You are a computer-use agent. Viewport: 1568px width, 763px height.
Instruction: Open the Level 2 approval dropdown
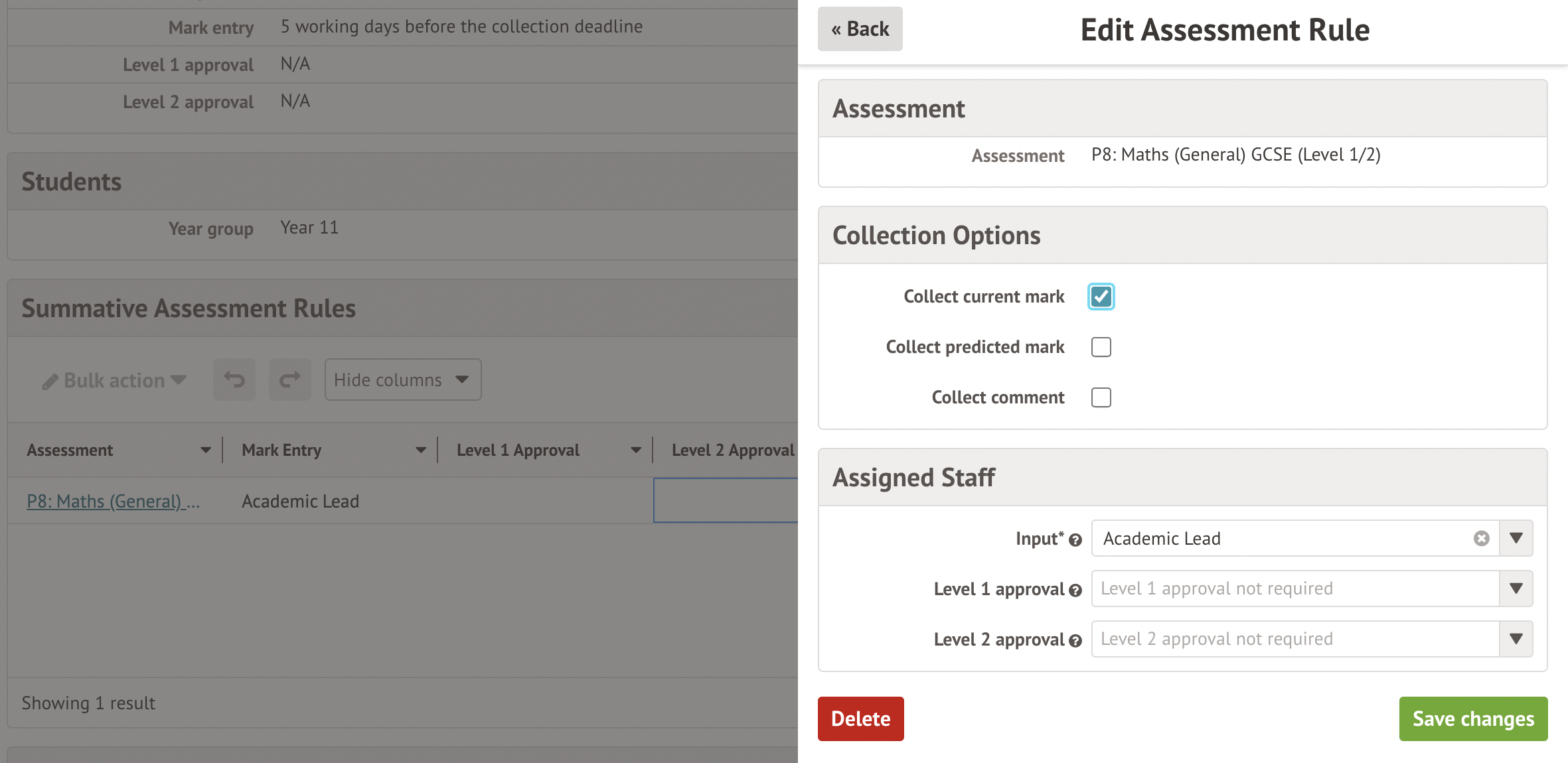coord(1516,639)
